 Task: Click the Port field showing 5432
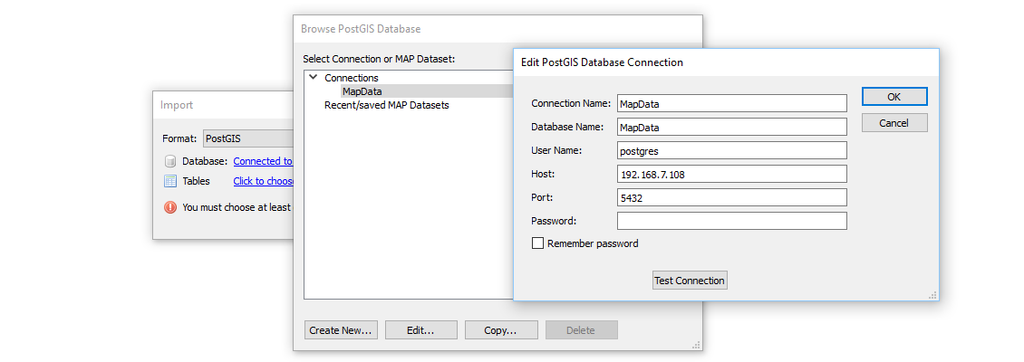click(731, 197)
